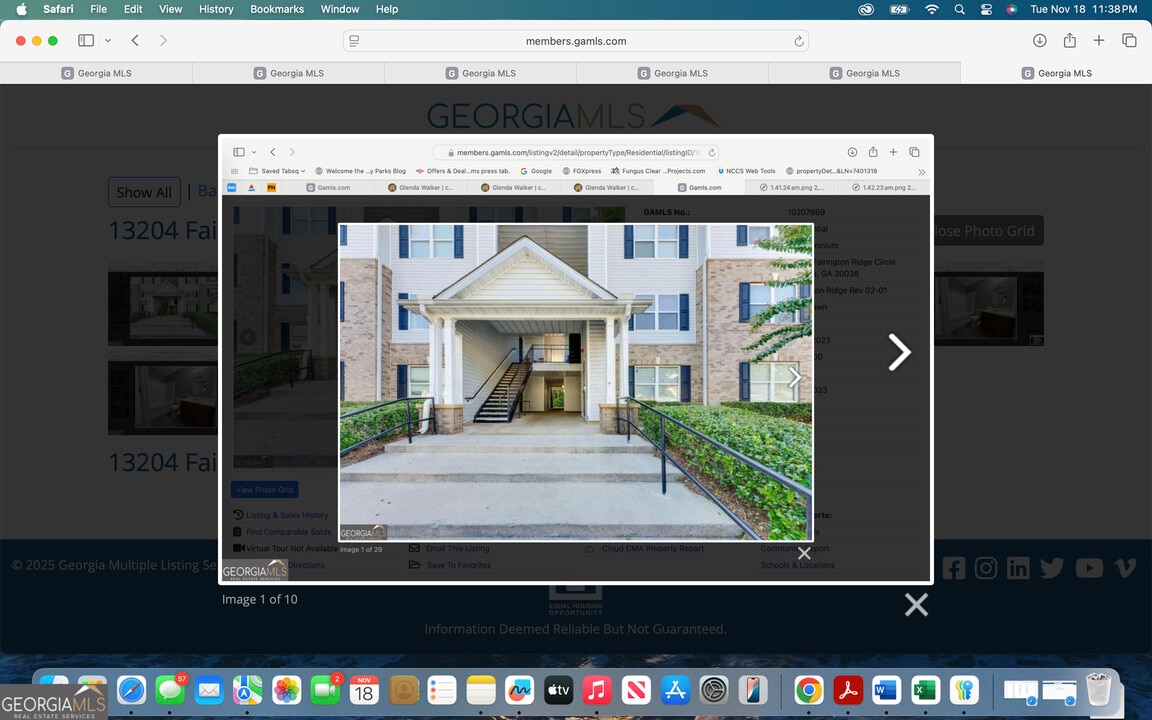Open a new tab with the plus icon
This screenshot has width=1152, height=720.
1098,40
